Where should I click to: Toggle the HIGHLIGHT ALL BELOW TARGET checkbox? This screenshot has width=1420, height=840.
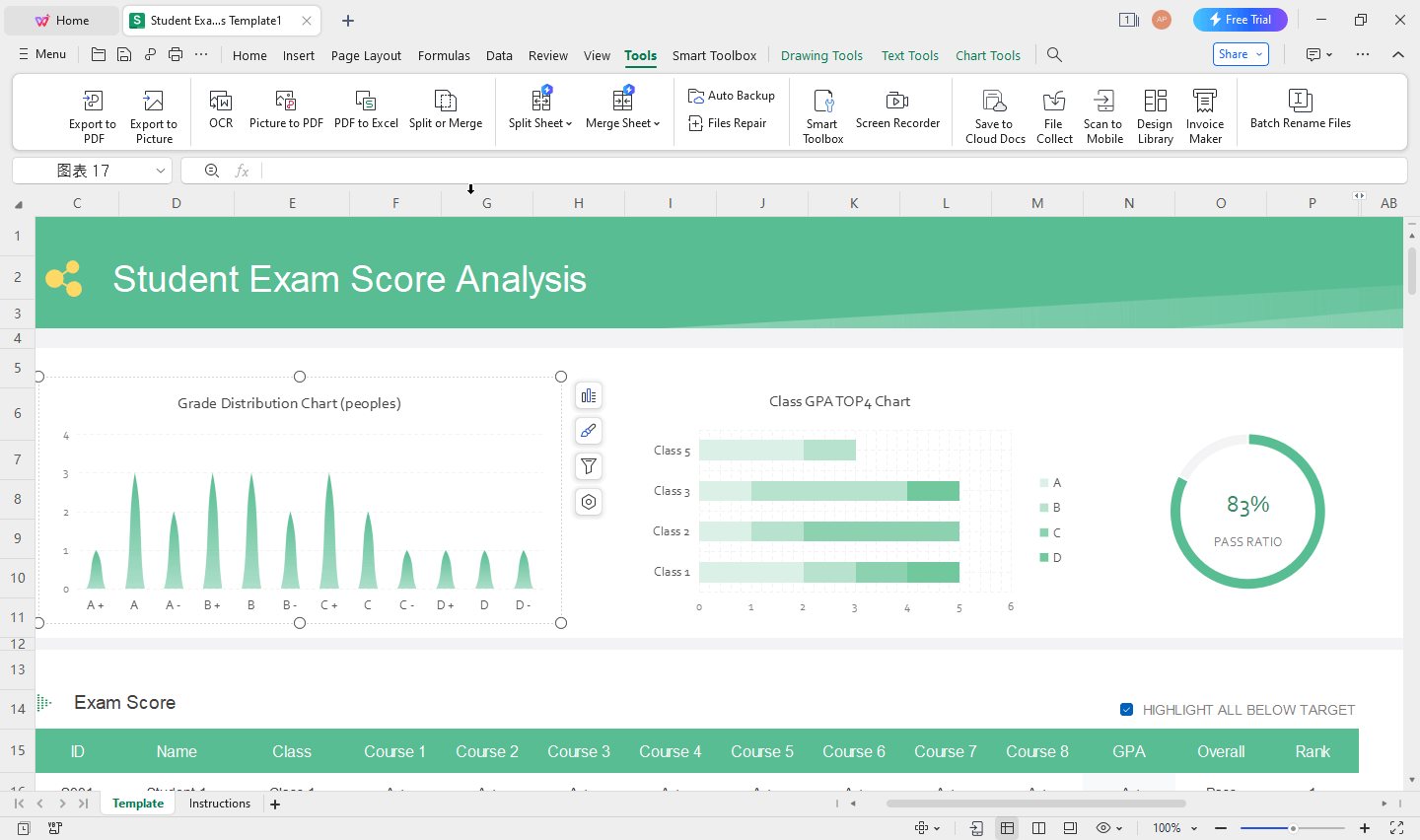(1126, 709)
